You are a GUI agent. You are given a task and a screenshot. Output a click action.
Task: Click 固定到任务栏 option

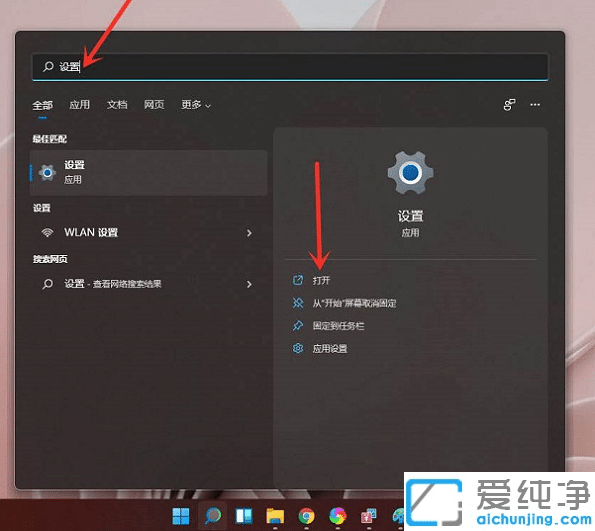point(338,326)
